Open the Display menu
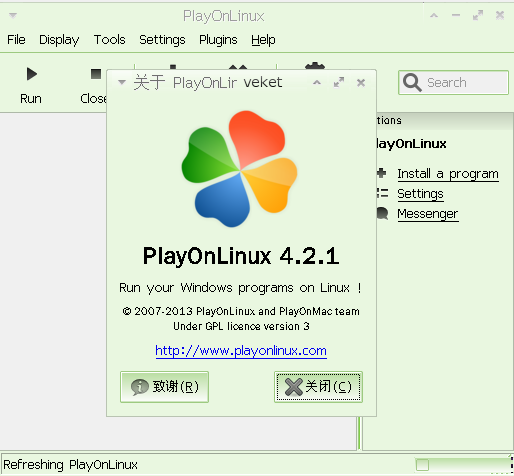The width and height of the screenshot is (514, 476). [x=59, y=40]
